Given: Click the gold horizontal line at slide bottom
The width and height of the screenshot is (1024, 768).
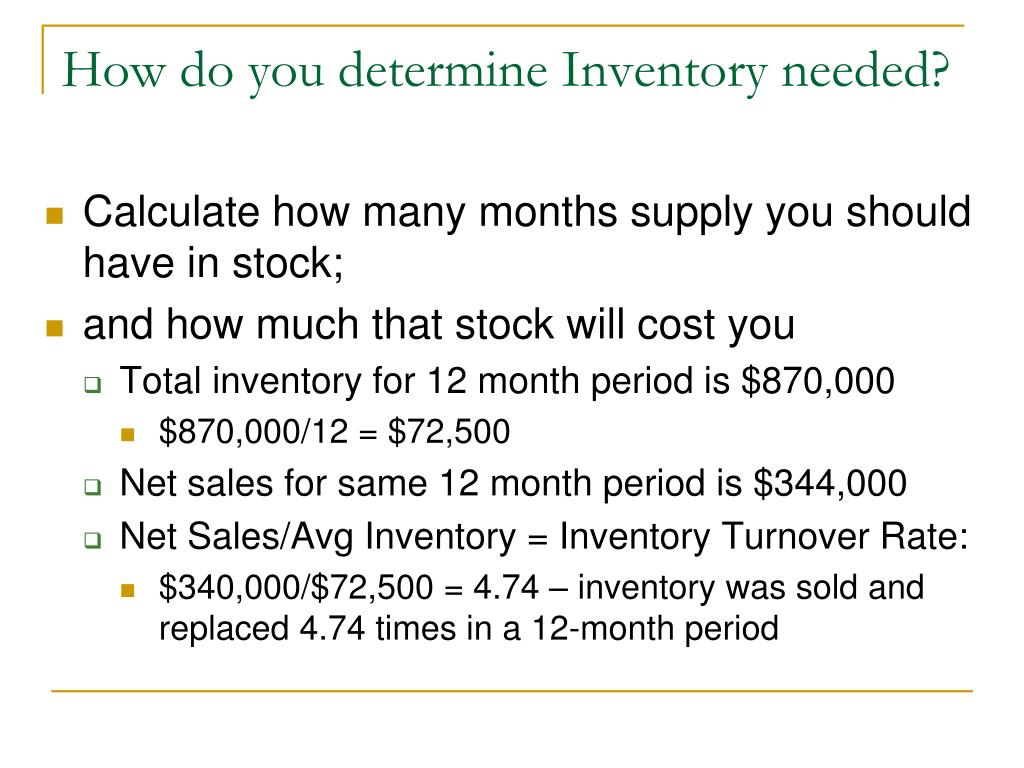Looking at the screenshot, I should click(x=512, y=690).
